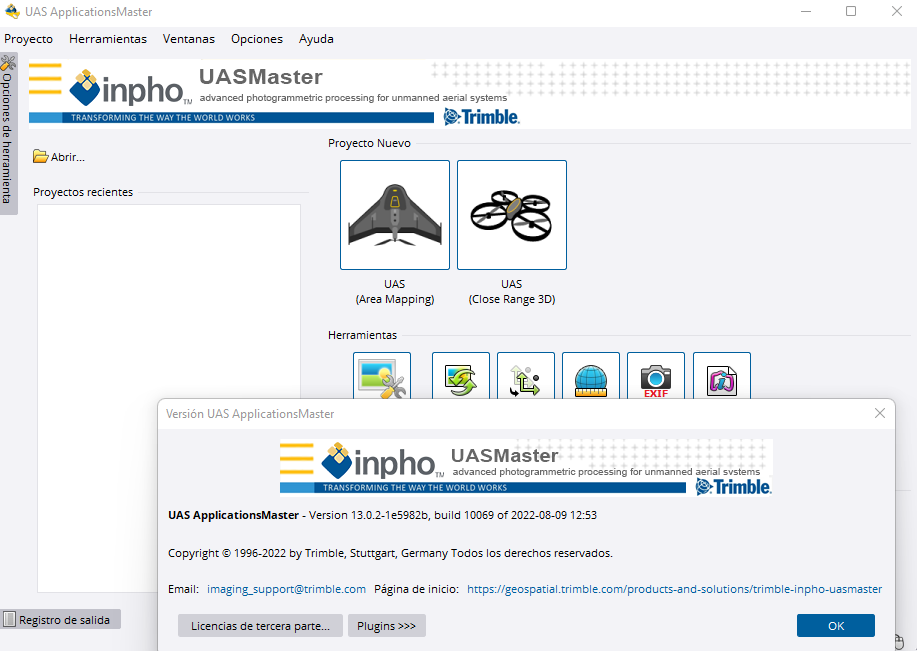Create a new UAS Close Range 3D project
917x651 pixels.
tap(512, 215)
